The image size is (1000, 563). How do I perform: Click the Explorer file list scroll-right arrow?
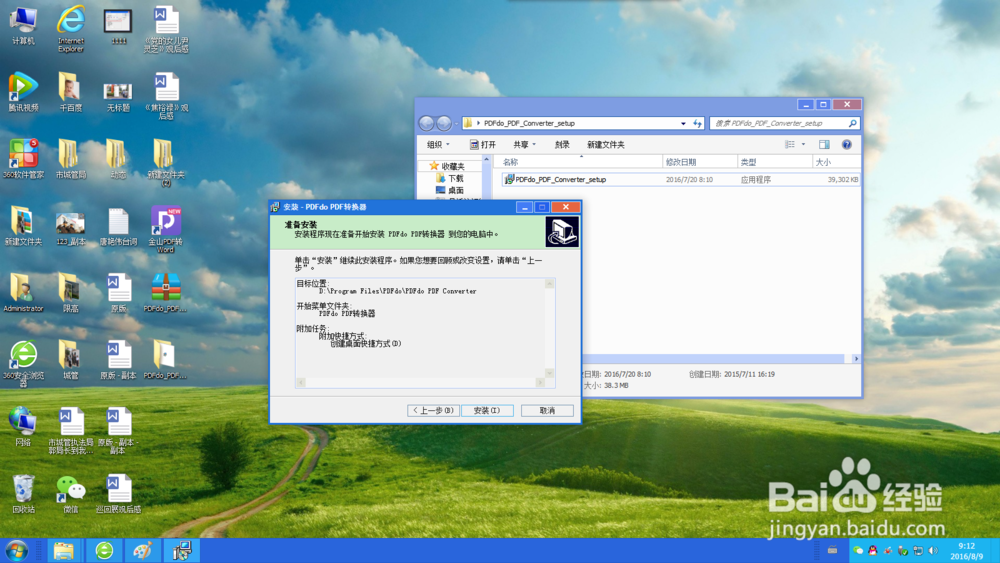[856, 359]
